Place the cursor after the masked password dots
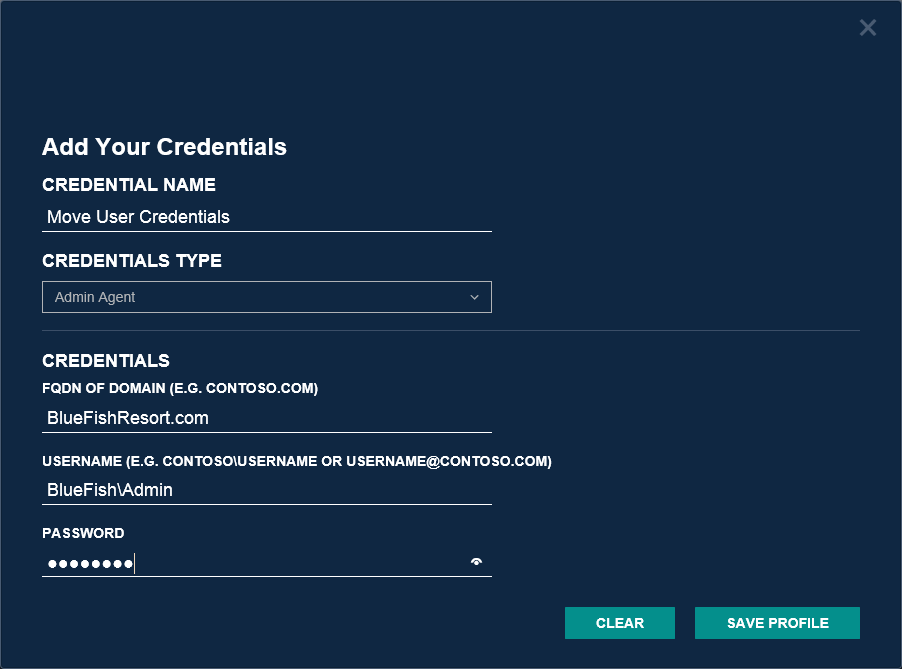902x669 pixels. pyautogui.click(x=136, y=564)
